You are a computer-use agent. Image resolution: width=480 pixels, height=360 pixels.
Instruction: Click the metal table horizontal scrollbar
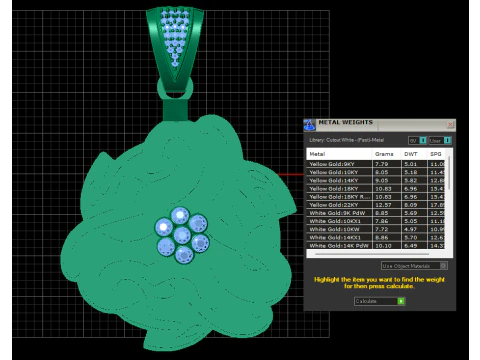tap(372, 254)
